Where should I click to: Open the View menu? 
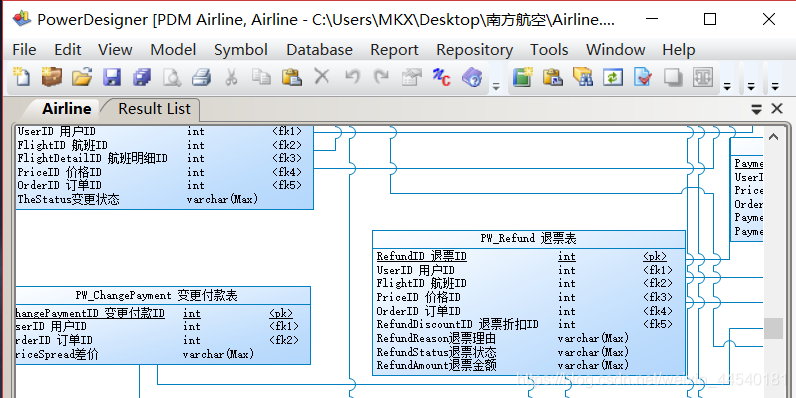(x=115, y=50)
